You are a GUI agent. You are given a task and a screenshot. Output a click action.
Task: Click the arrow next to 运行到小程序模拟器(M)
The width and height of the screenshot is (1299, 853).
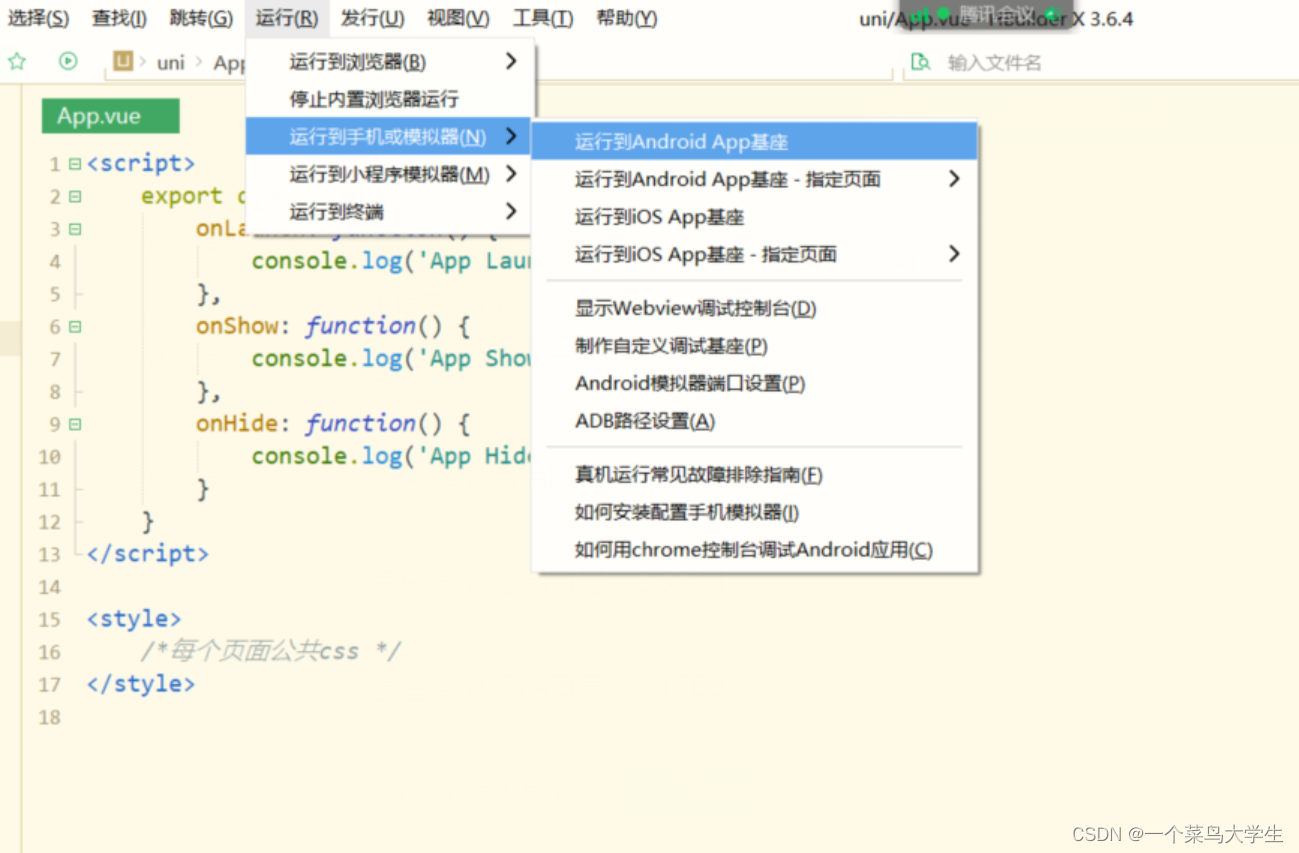pos(511,174)
